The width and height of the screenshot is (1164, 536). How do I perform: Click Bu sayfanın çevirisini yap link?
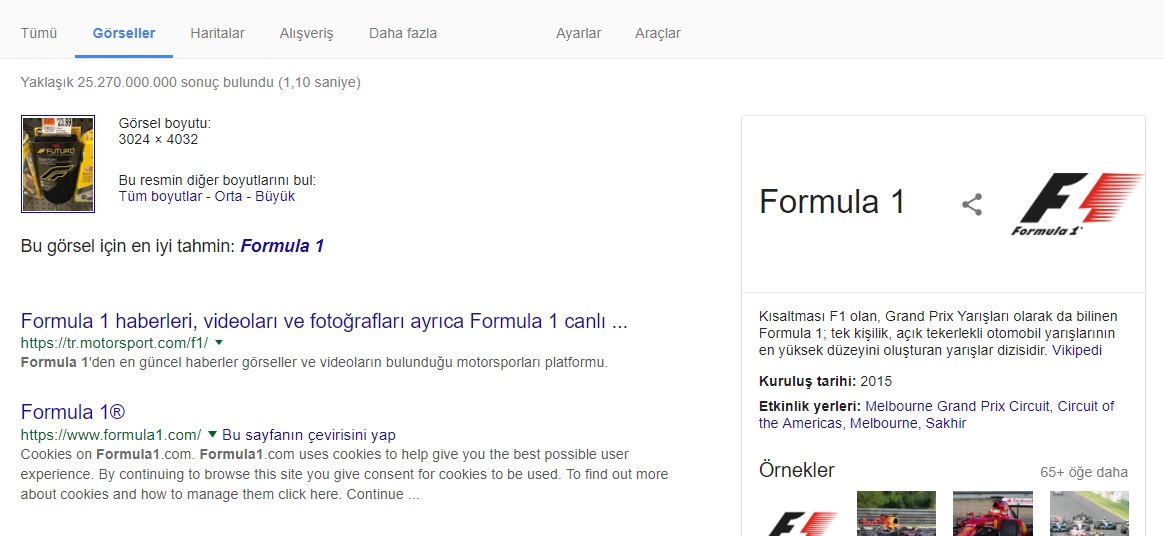[309, 434]
